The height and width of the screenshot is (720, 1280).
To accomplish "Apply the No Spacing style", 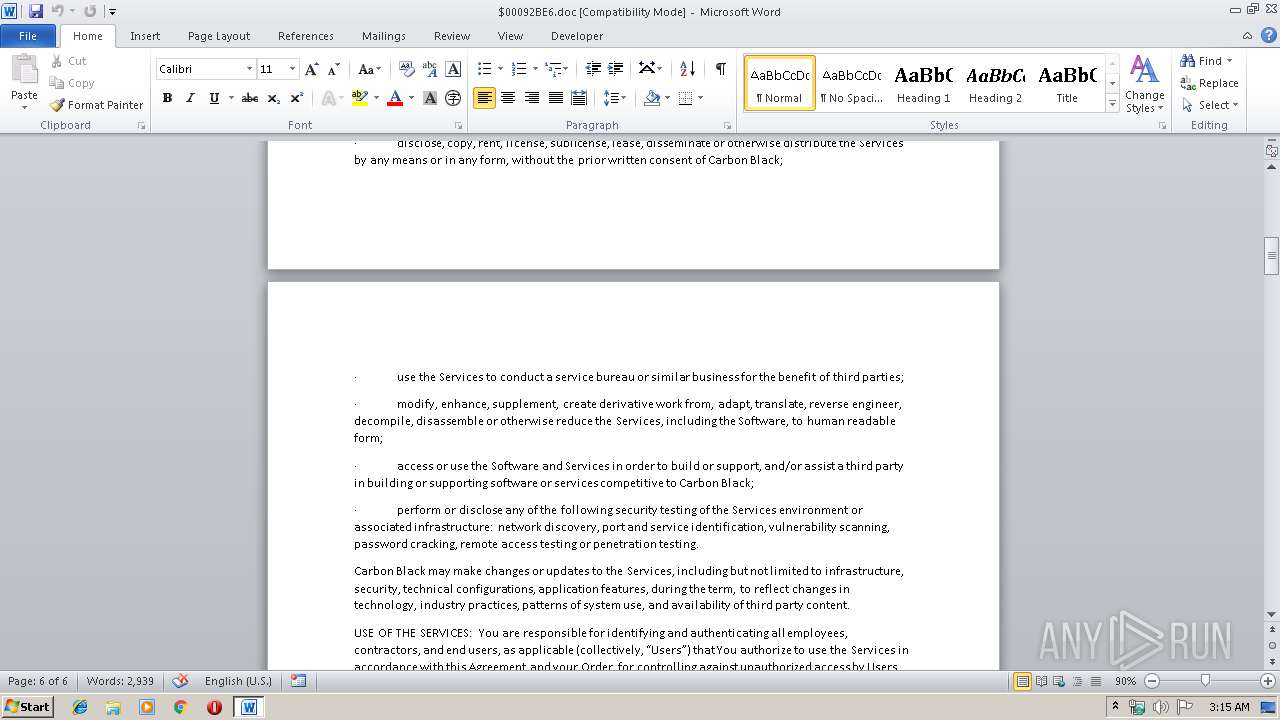I will click(851, 83).
